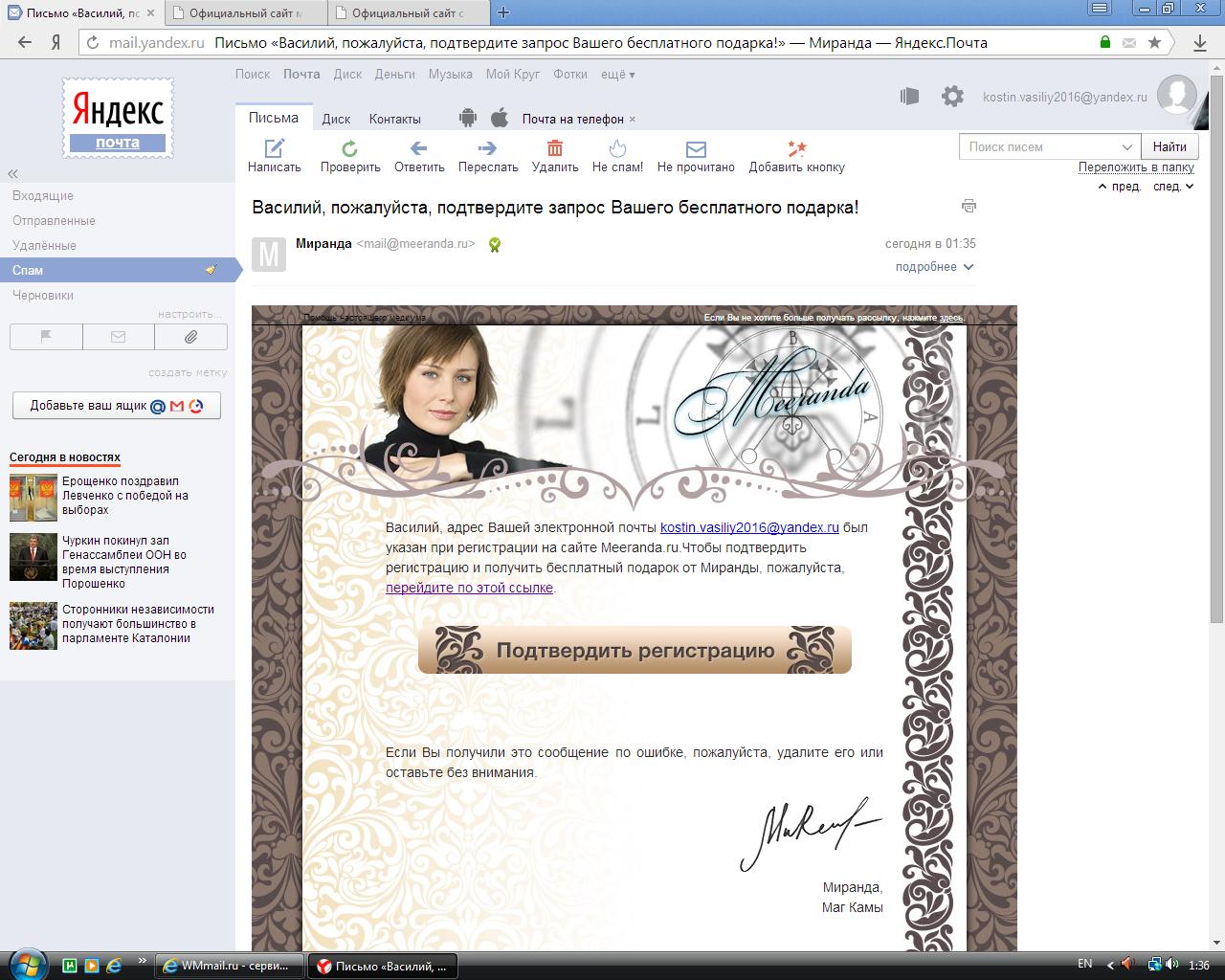Click the Удалить trash icon
The width and height of the screenshot is (1225, 980).
pyautogui.click(x=555, y=147)
